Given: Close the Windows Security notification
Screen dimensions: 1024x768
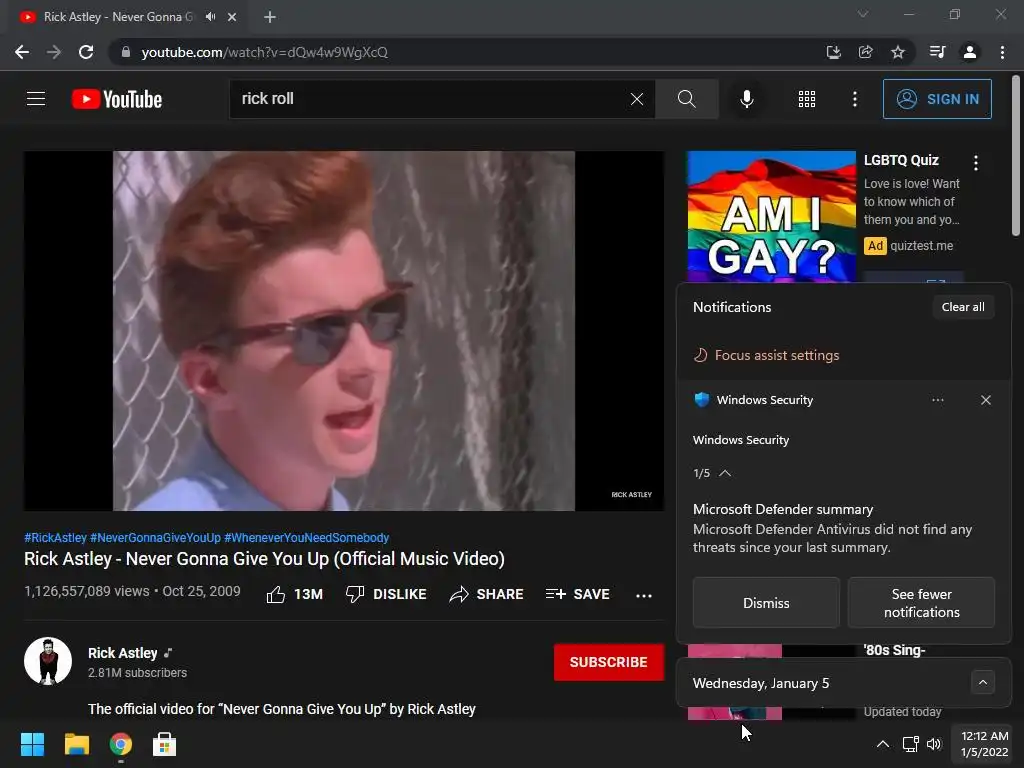Looking at the screenshot, I should pyautogui.click(x=986, y=400).
